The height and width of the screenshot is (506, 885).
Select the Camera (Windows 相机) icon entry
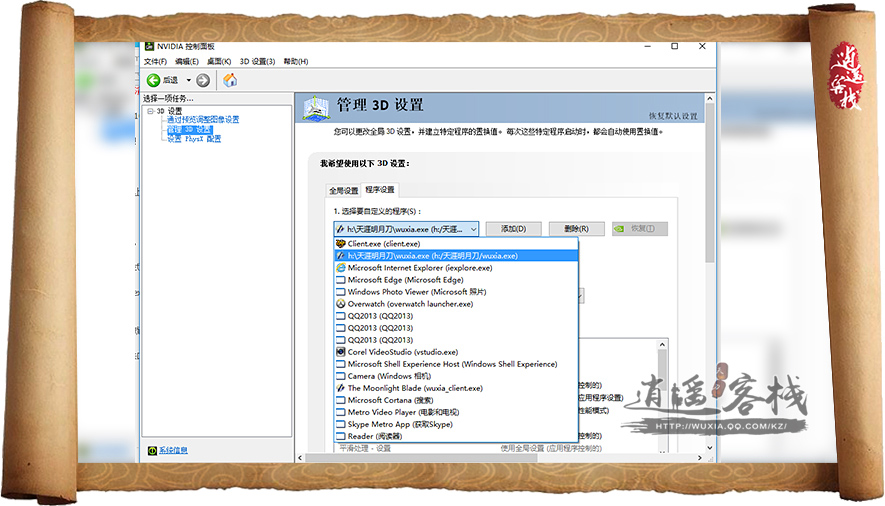click(340, 376)
